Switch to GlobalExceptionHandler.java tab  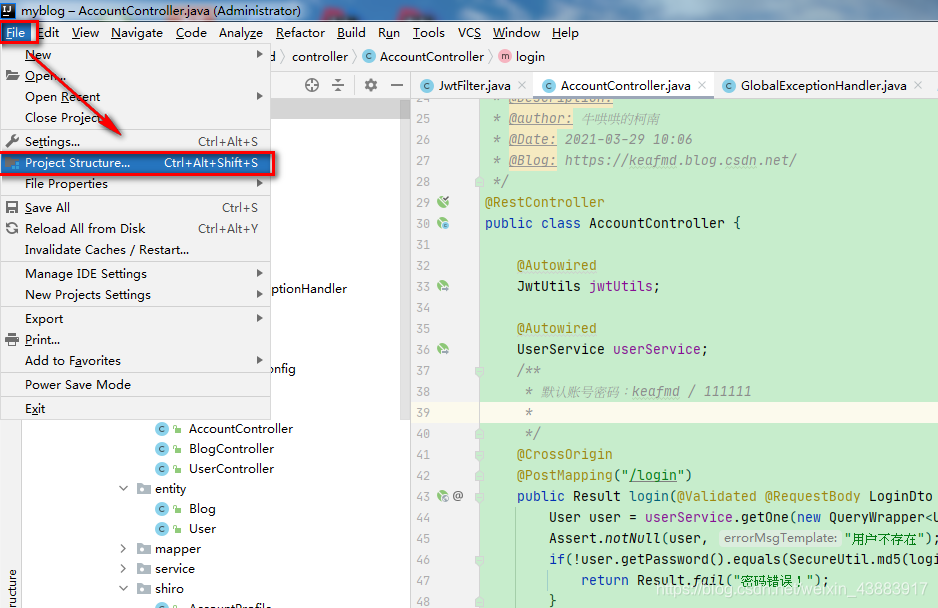click(823, 86)
